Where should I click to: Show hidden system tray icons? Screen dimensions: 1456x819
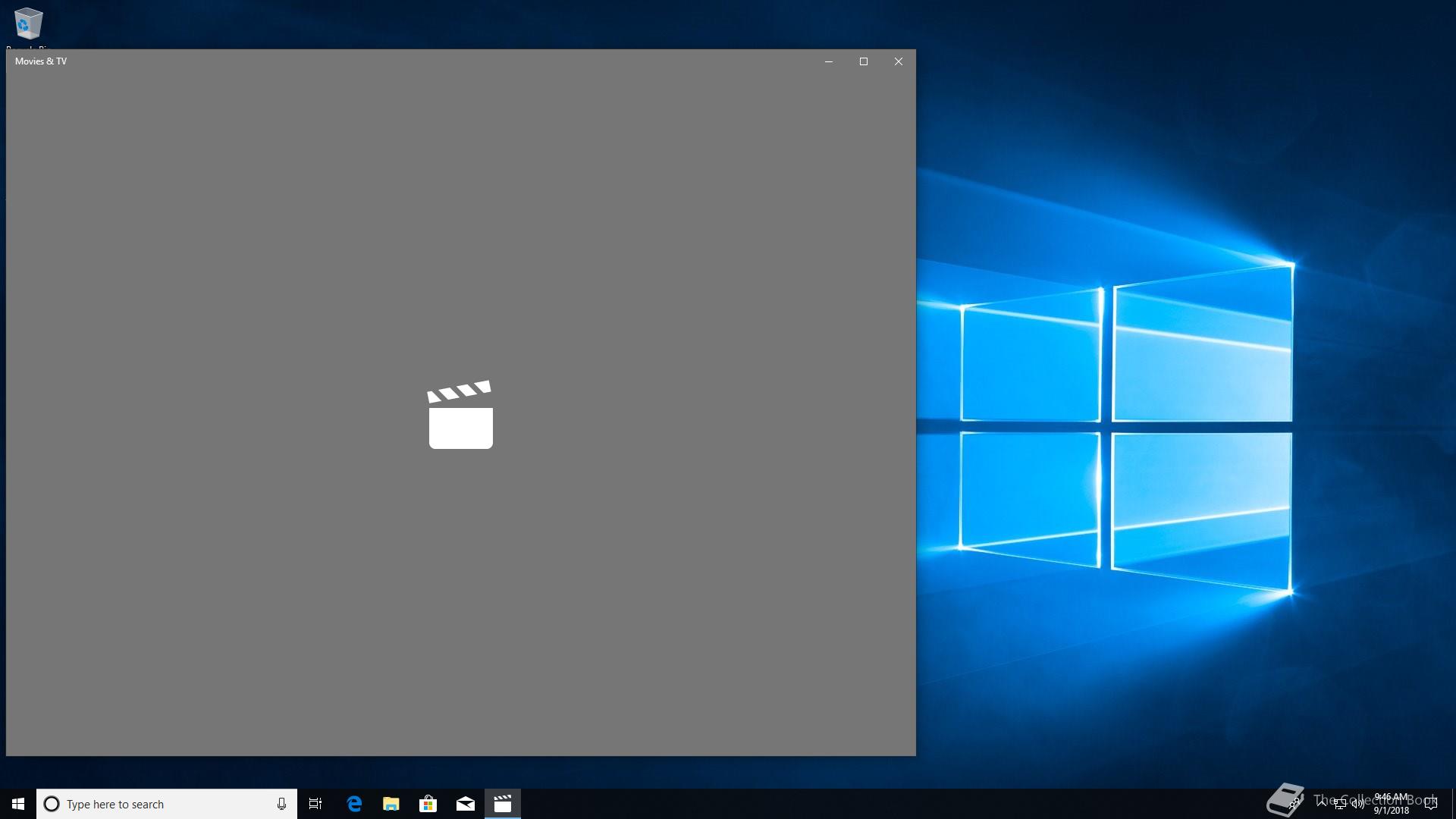(1322, 804)
